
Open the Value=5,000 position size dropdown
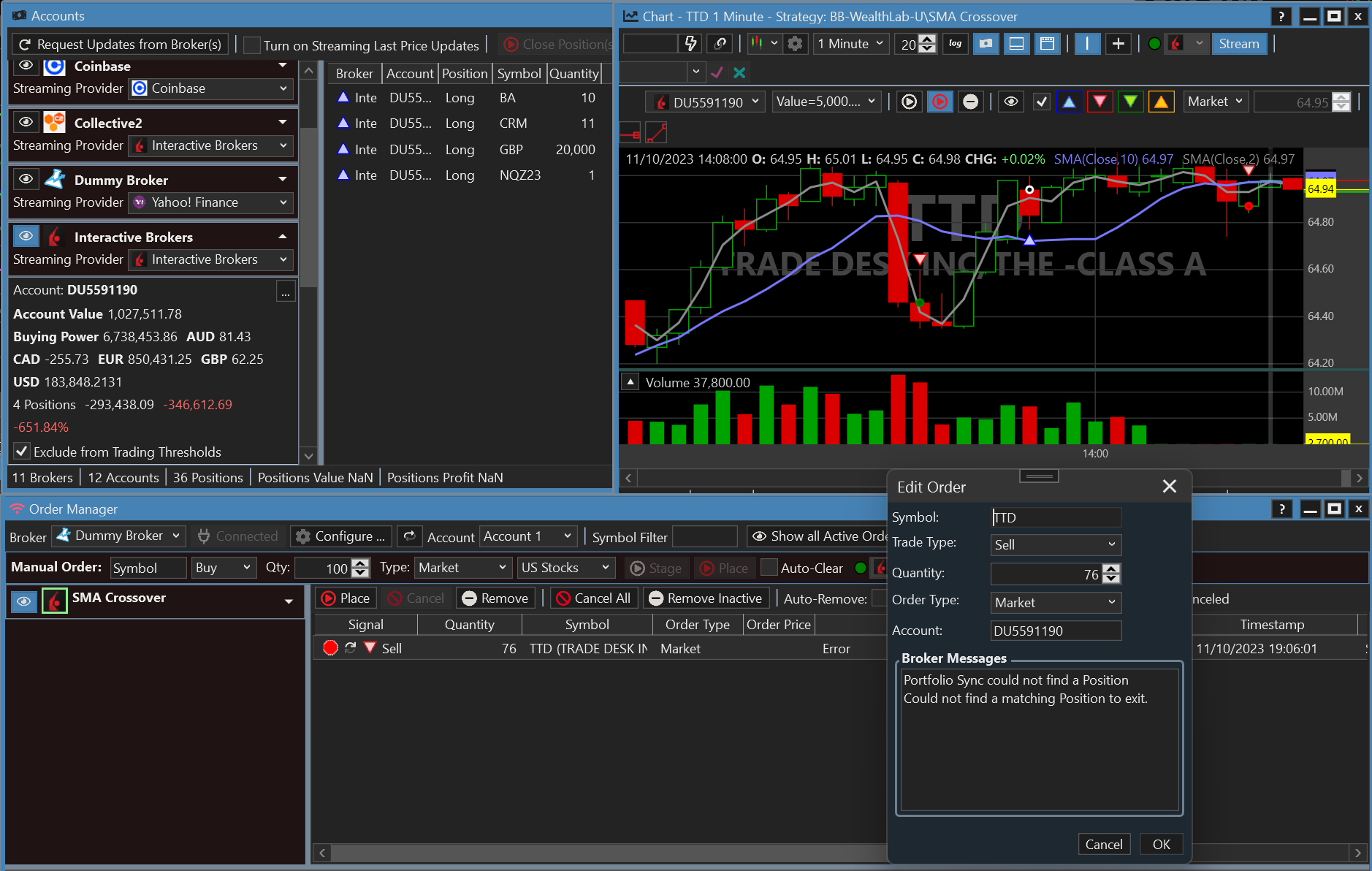click(x=826, y=102)
